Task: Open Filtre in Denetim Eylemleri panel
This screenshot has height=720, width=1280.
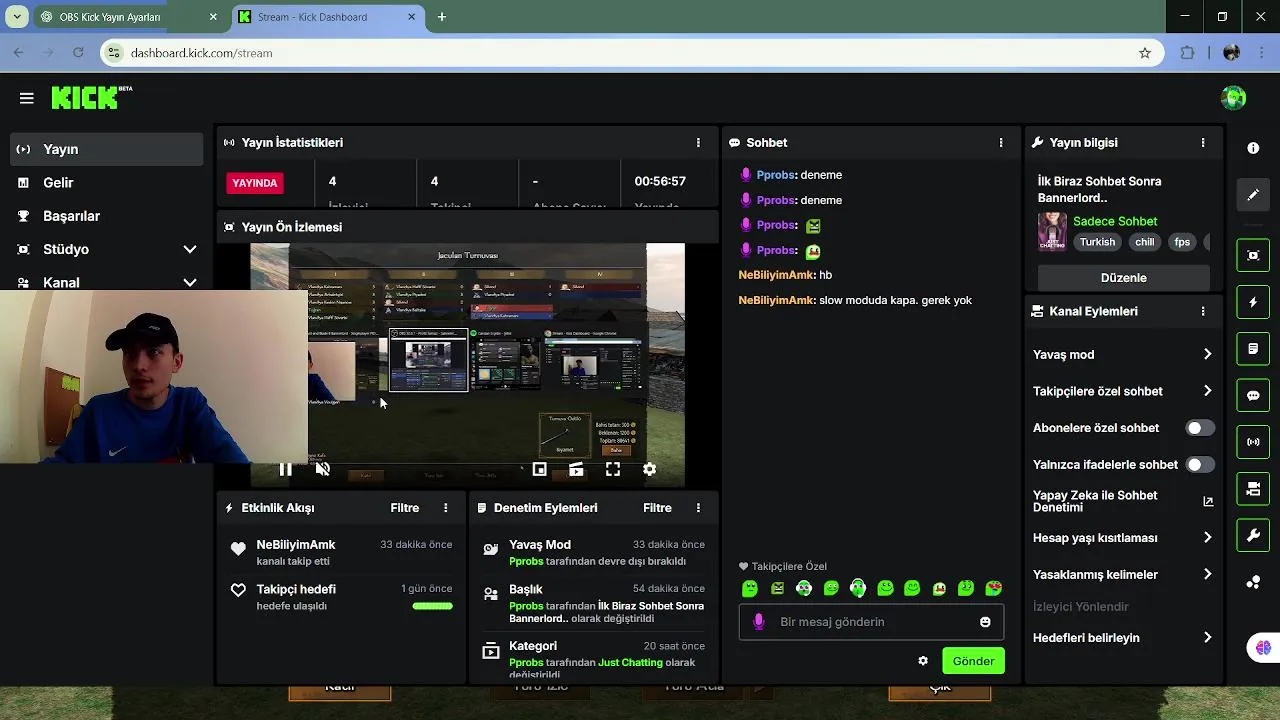Action: [657, 508]
